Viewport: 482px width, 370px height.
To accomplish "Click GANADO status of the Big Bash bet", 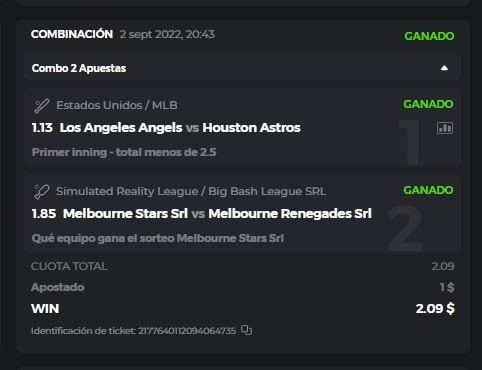I will (x=428, y=190).
